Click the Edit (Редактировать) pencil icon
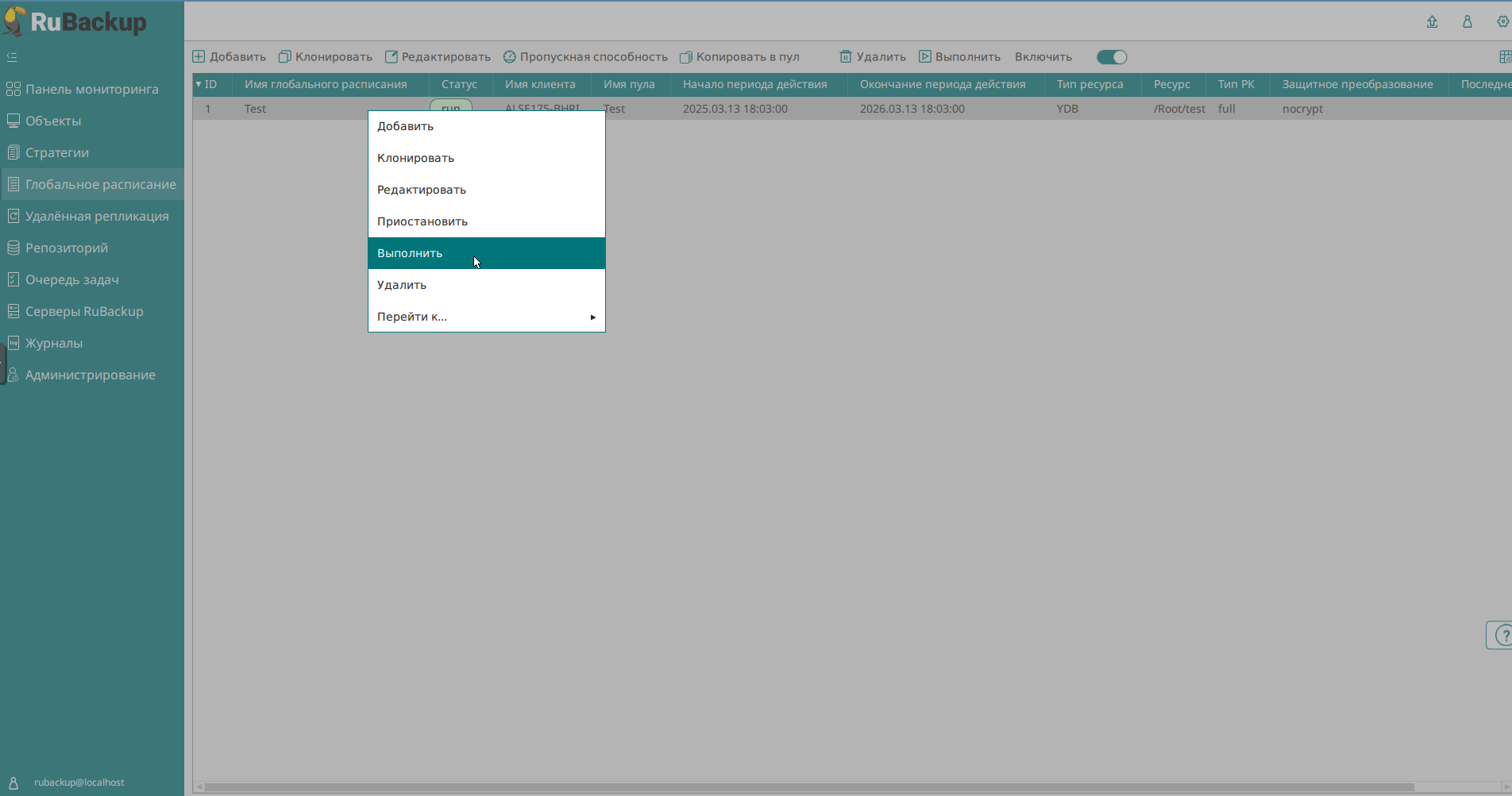The width and height of the screenshot is (1512, 796). tap(391, 57)
